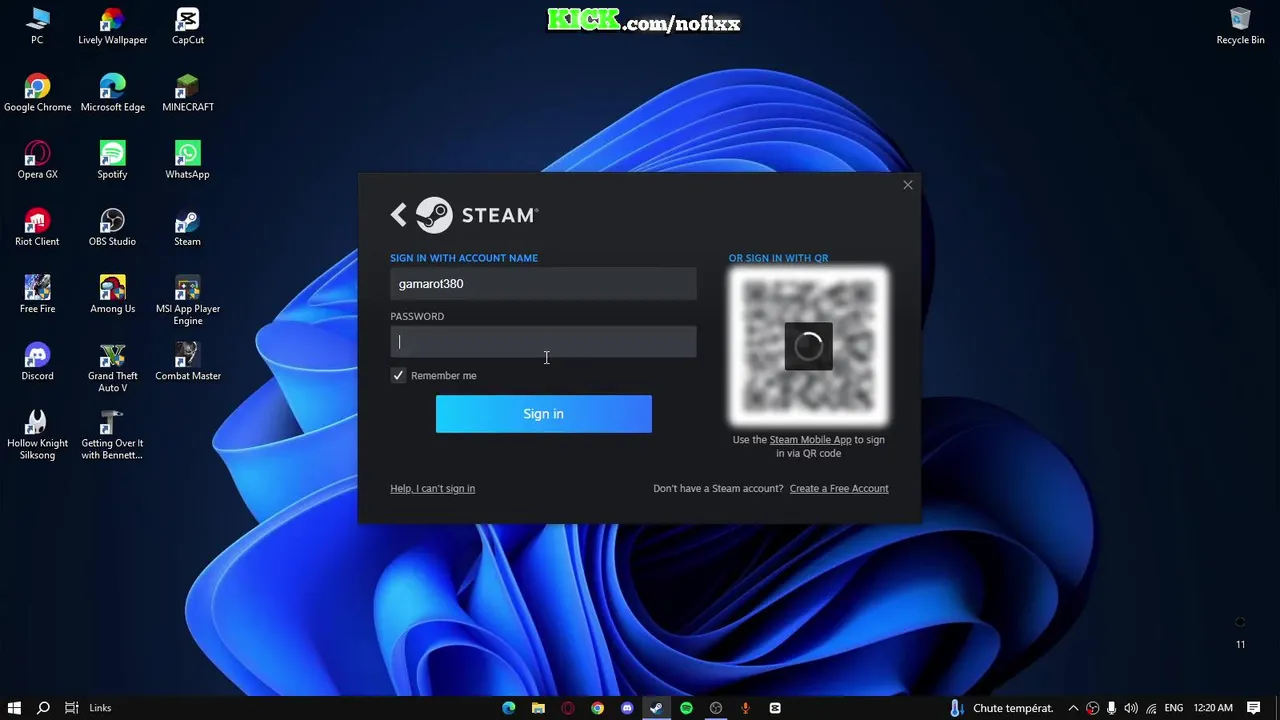Screen dimensions: 1280x720
Task: Open the Create a Free Account link
Action: [839, 489]
